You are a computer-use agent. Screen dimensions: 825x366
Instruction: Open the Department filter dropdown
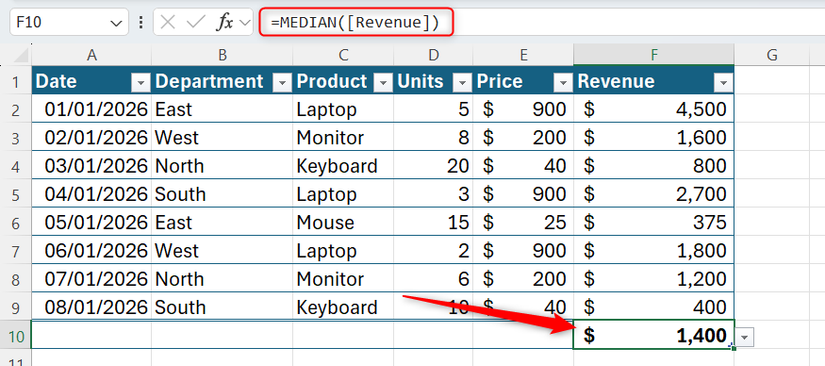[283, 83]
